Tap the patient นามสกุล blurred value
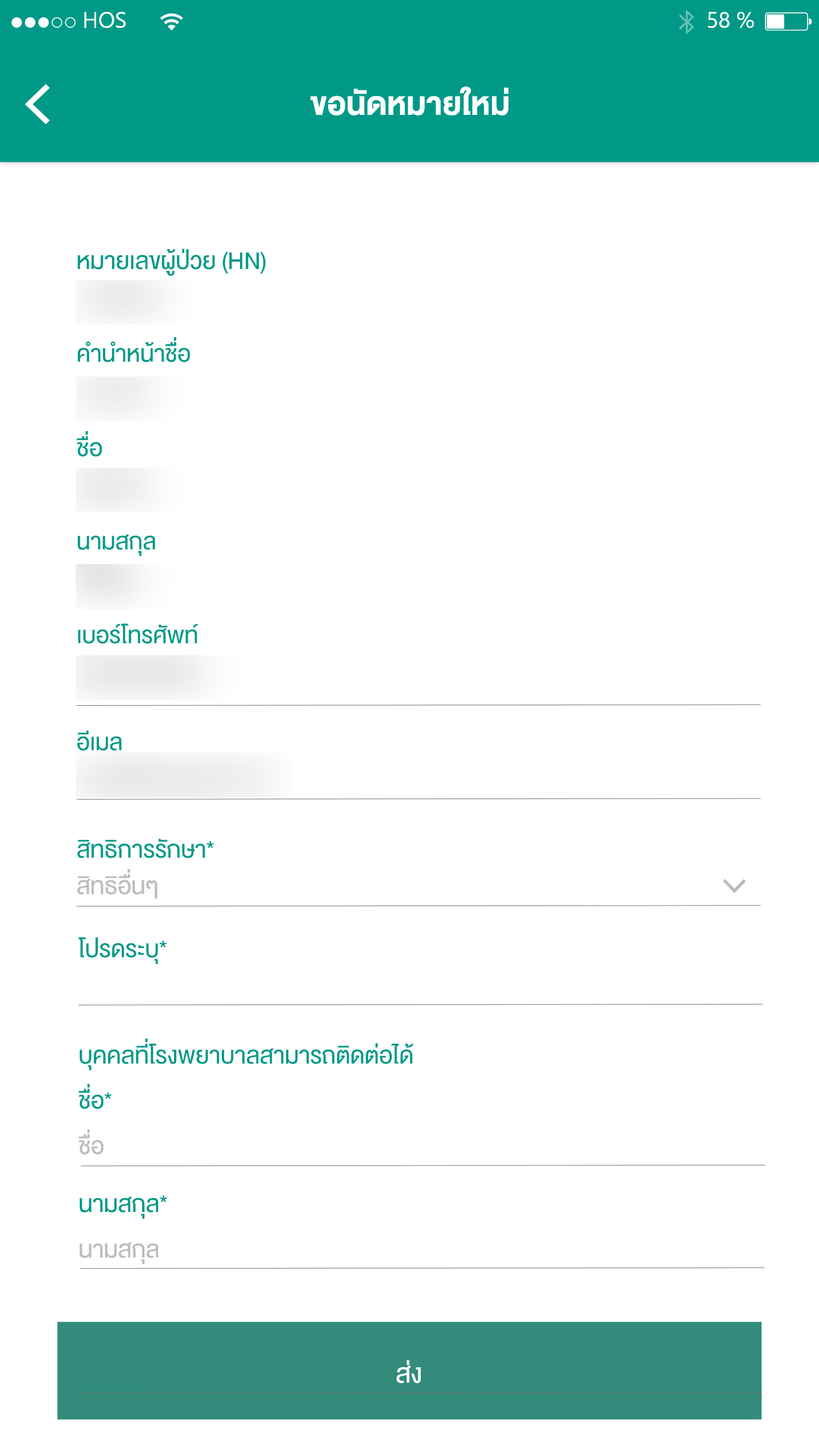Screen dimensions: 819x1456 125,586
